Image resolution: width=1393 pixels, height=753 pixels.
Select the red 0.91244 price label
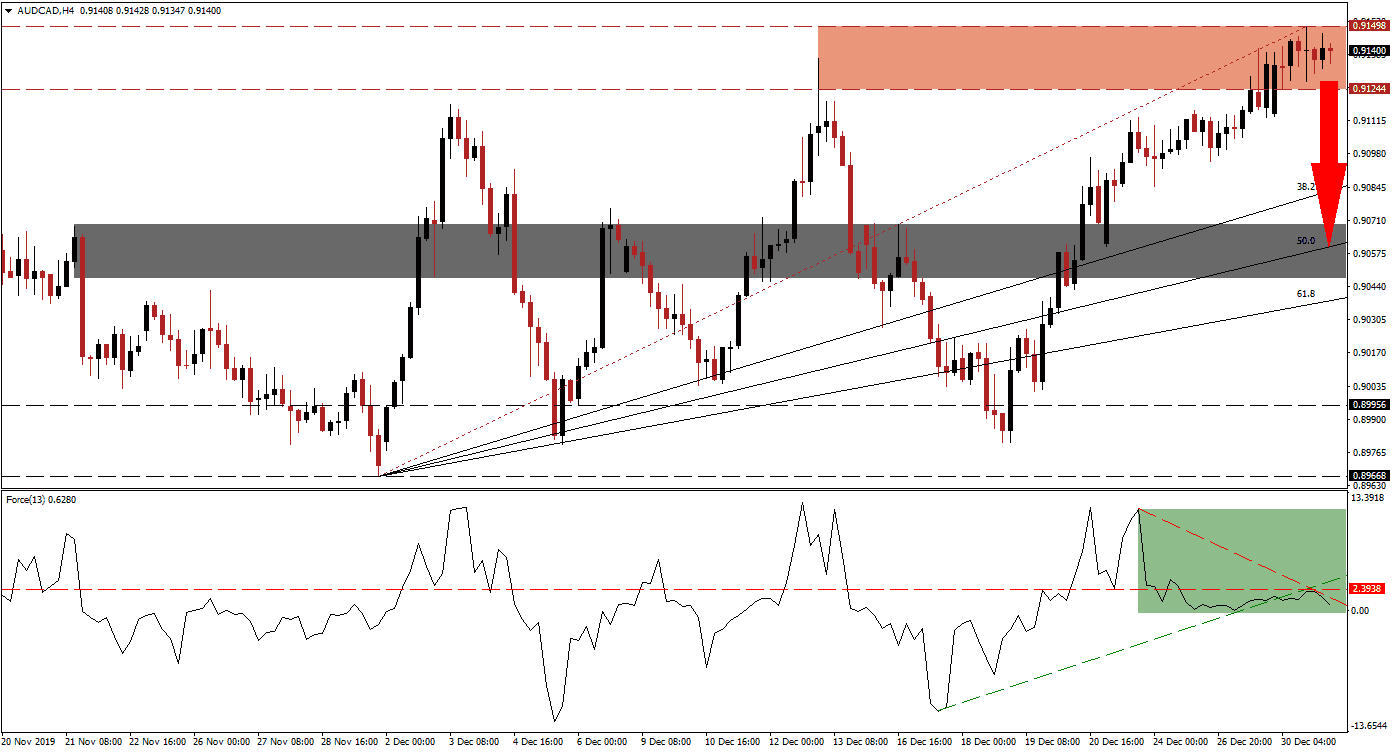1367,89
